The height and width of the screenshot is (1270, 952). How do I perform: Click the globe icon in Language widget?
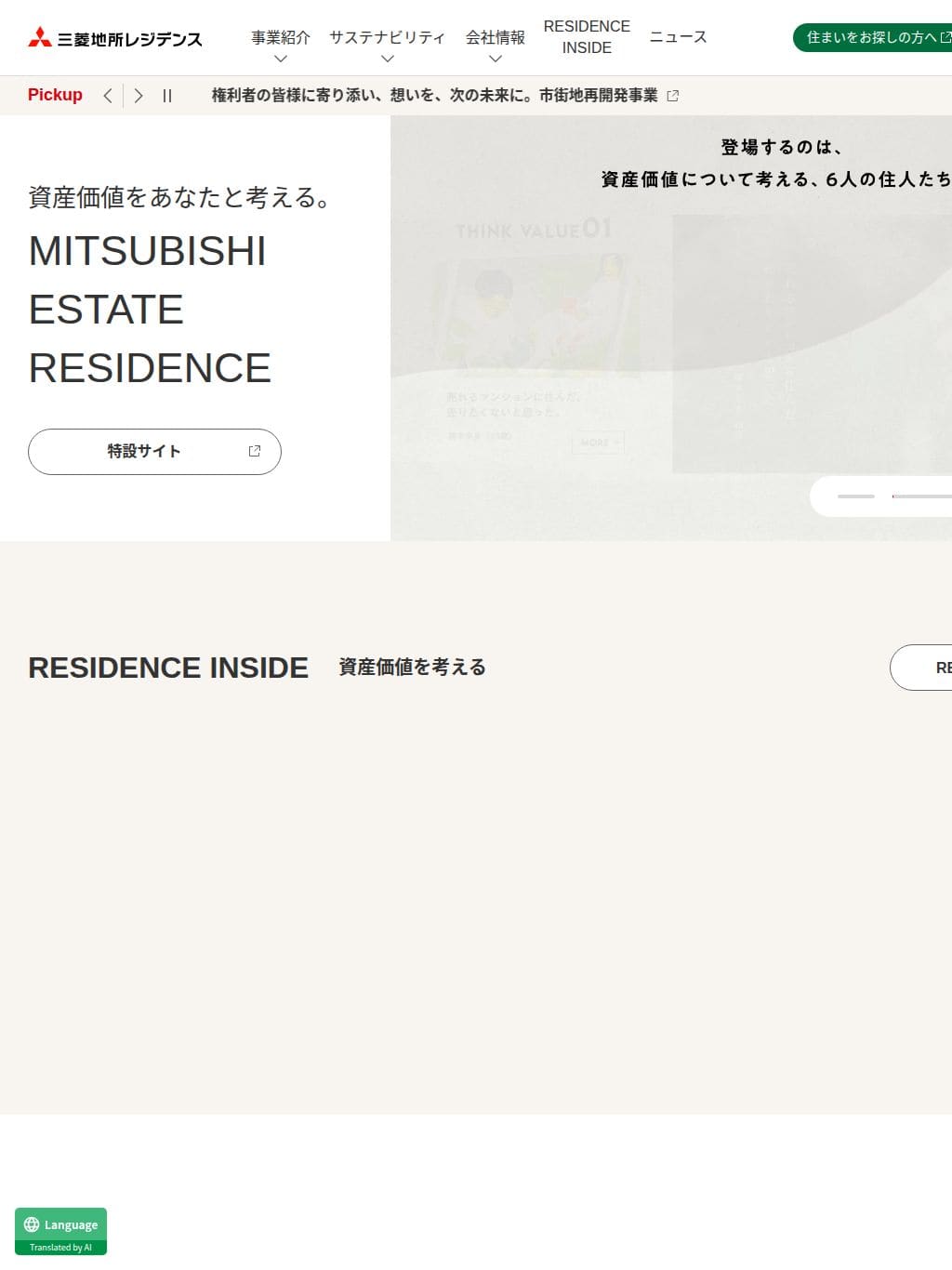32,1224
